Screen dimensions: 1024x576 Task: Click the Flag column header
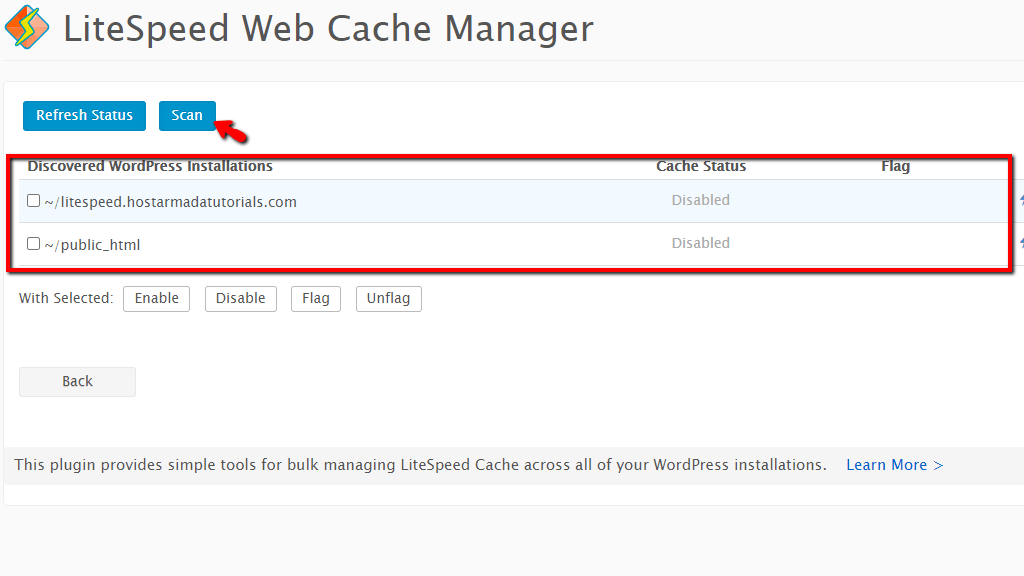click(x=895, y=167)
